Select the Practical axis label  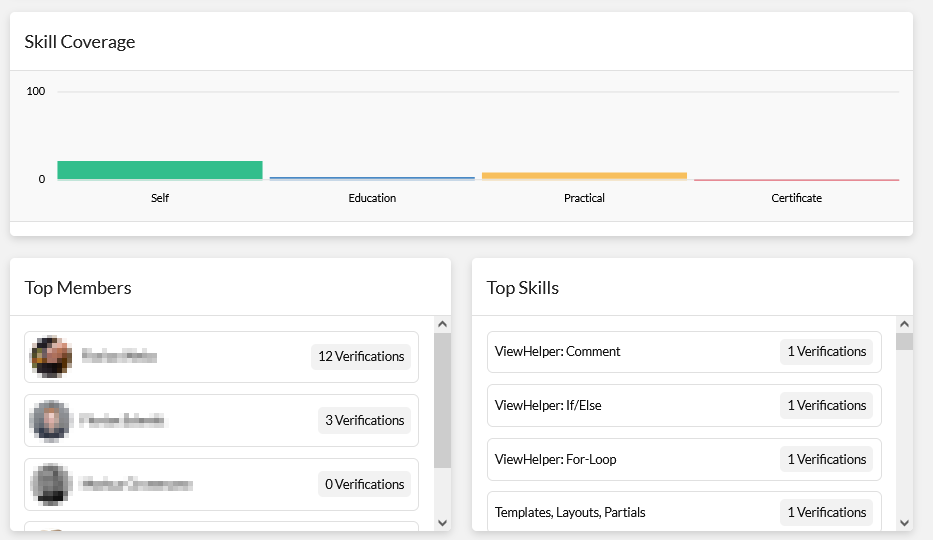pyautogui.click(x=584, y=198)
